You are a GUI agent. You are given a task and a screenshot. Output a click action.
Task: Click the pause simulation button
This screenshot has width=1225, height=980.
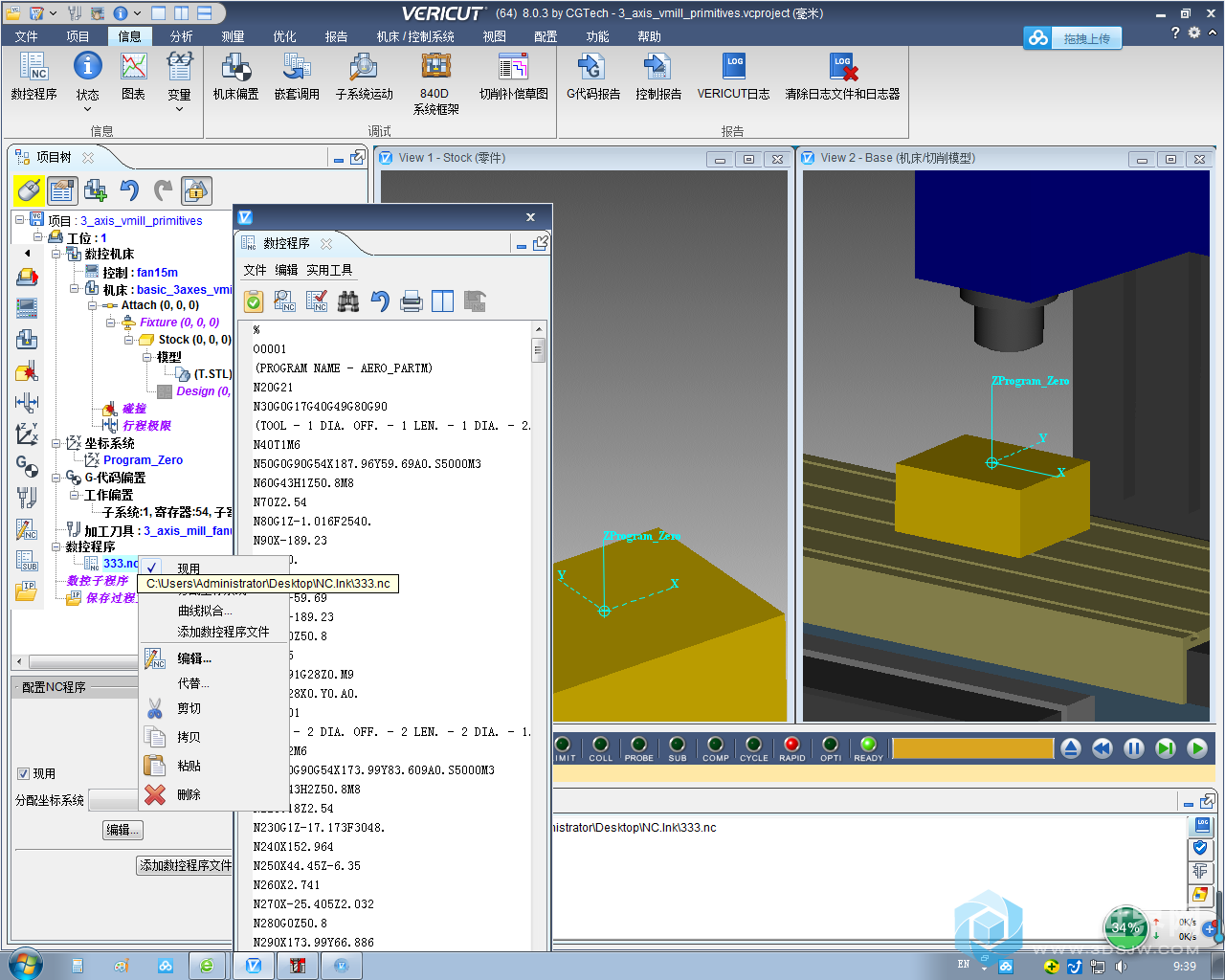coord(1134,748)
